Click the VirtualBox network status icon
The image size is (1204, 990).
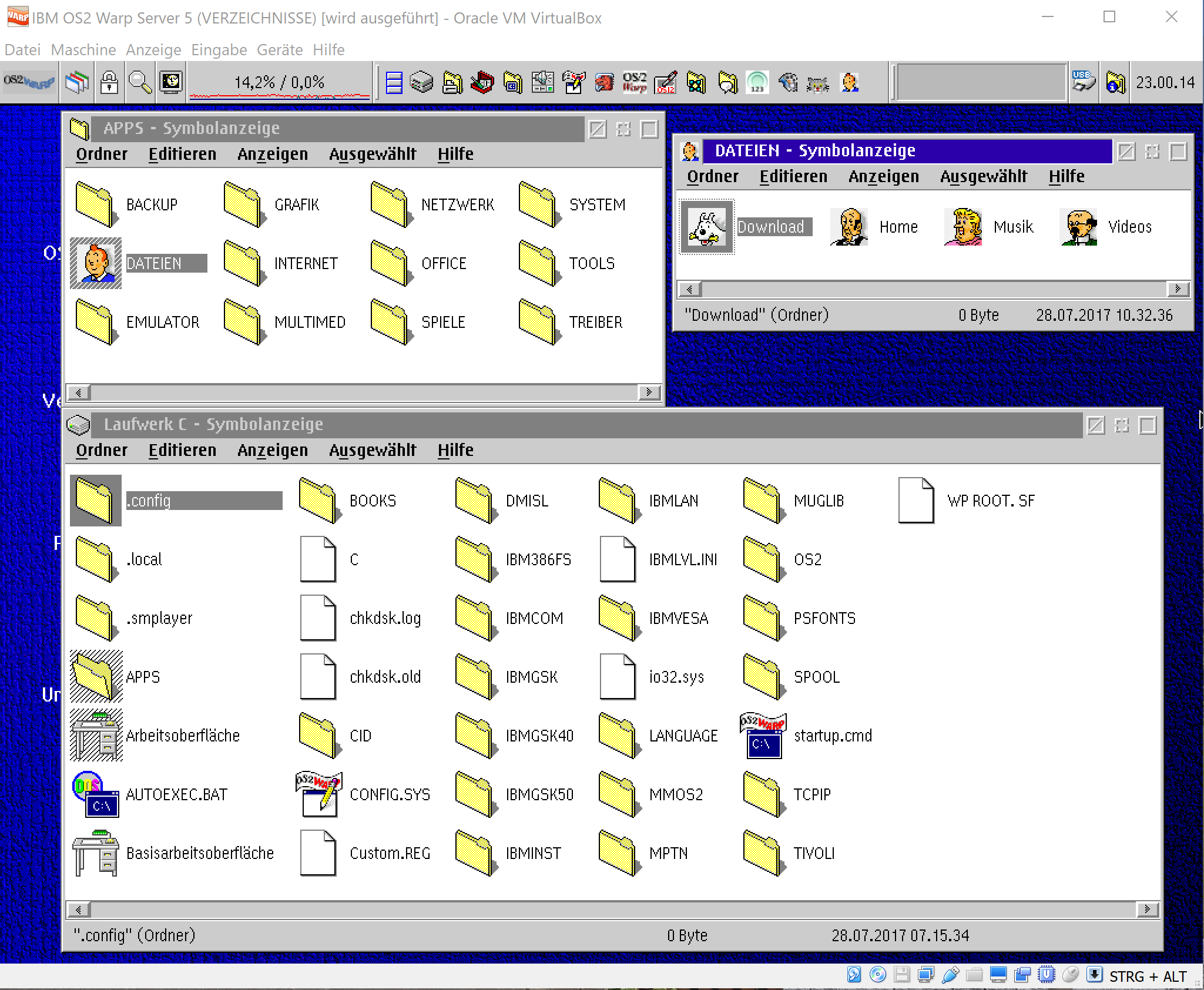click(x=926, y=975)
